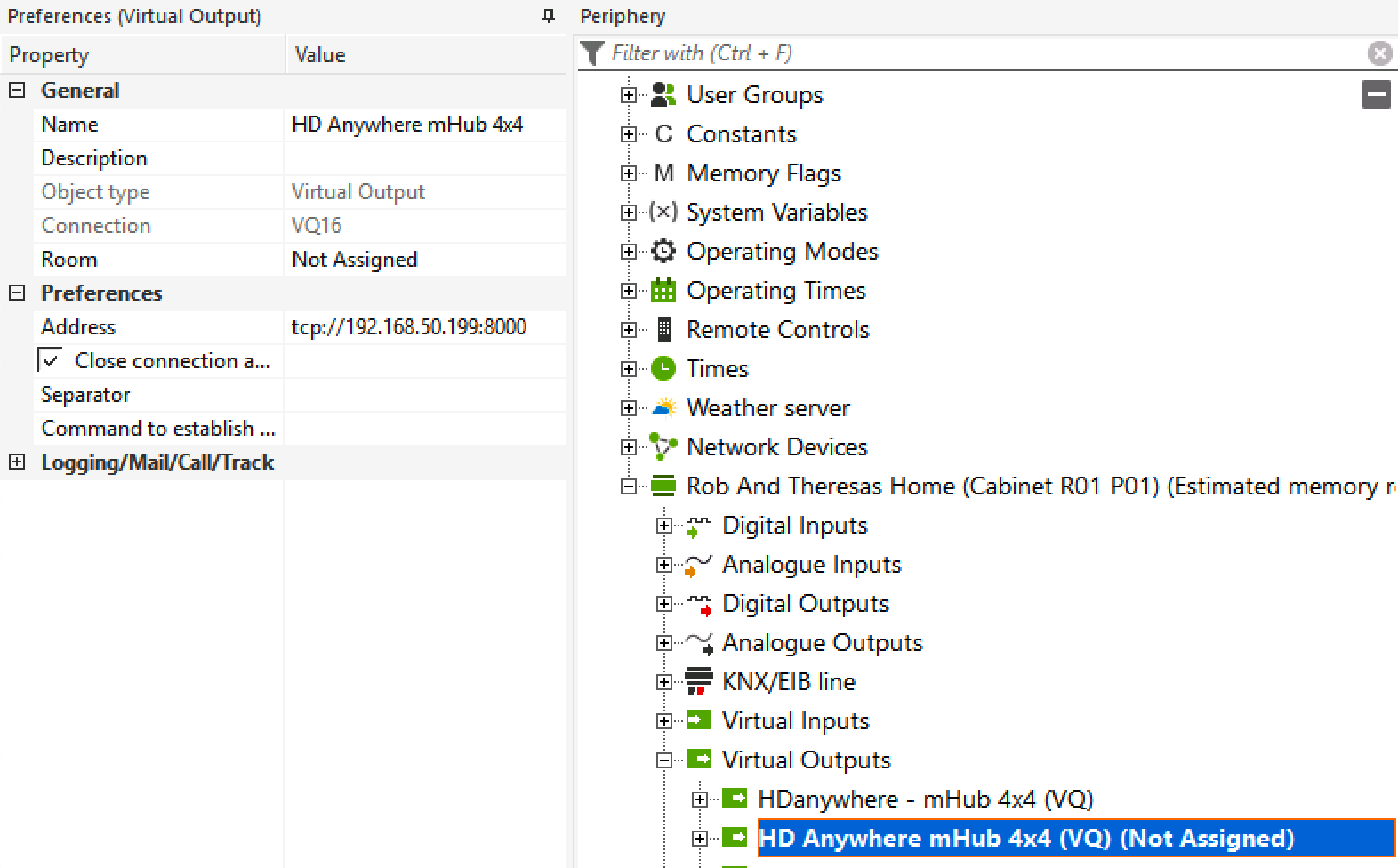Click the Separator value field
The height and width of the screenshot is (868, 1398).
point(424,395)
